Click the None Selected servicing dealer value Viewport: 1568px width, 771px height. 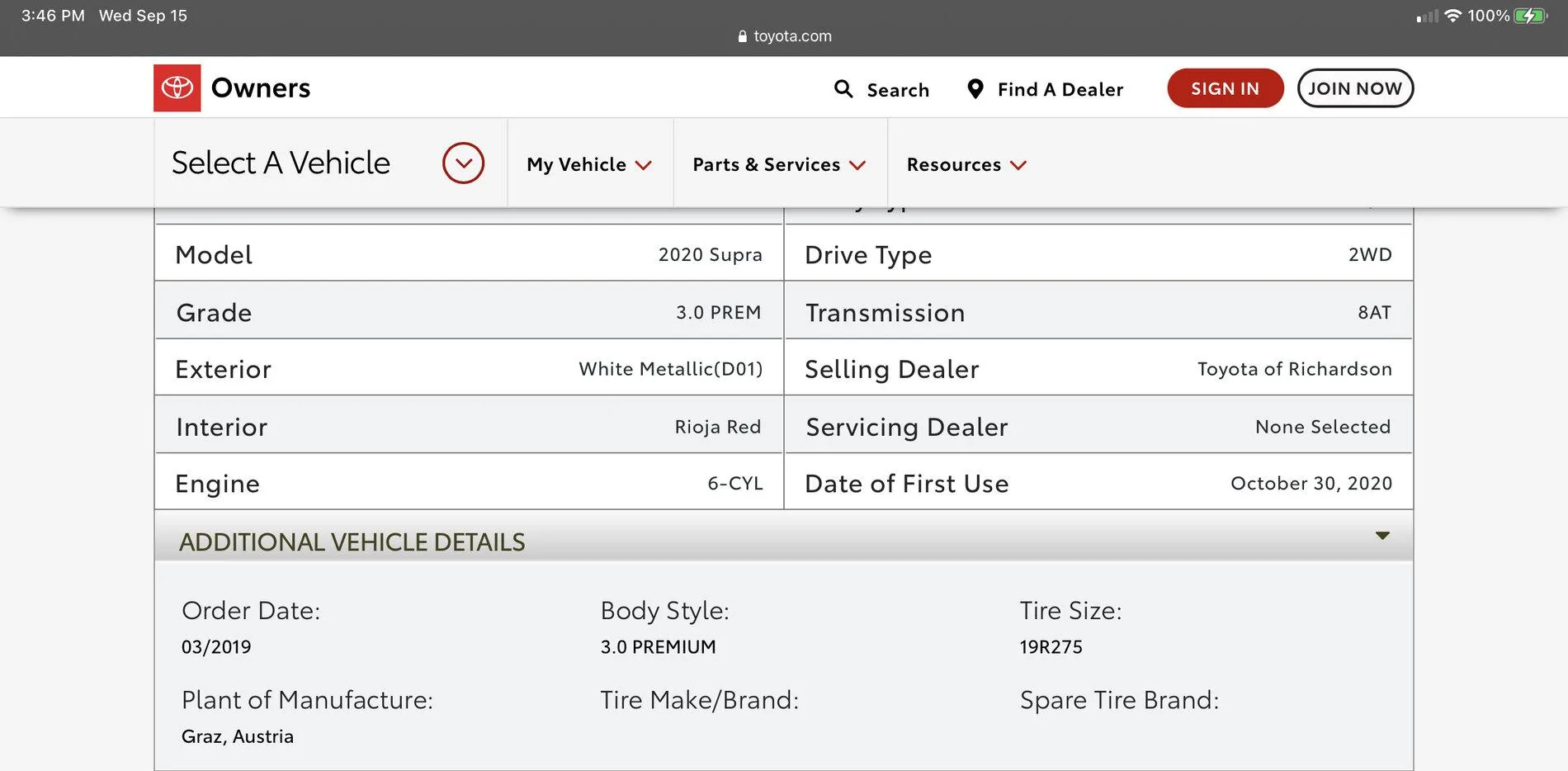pyautogui.click(x=1323, y=427)
